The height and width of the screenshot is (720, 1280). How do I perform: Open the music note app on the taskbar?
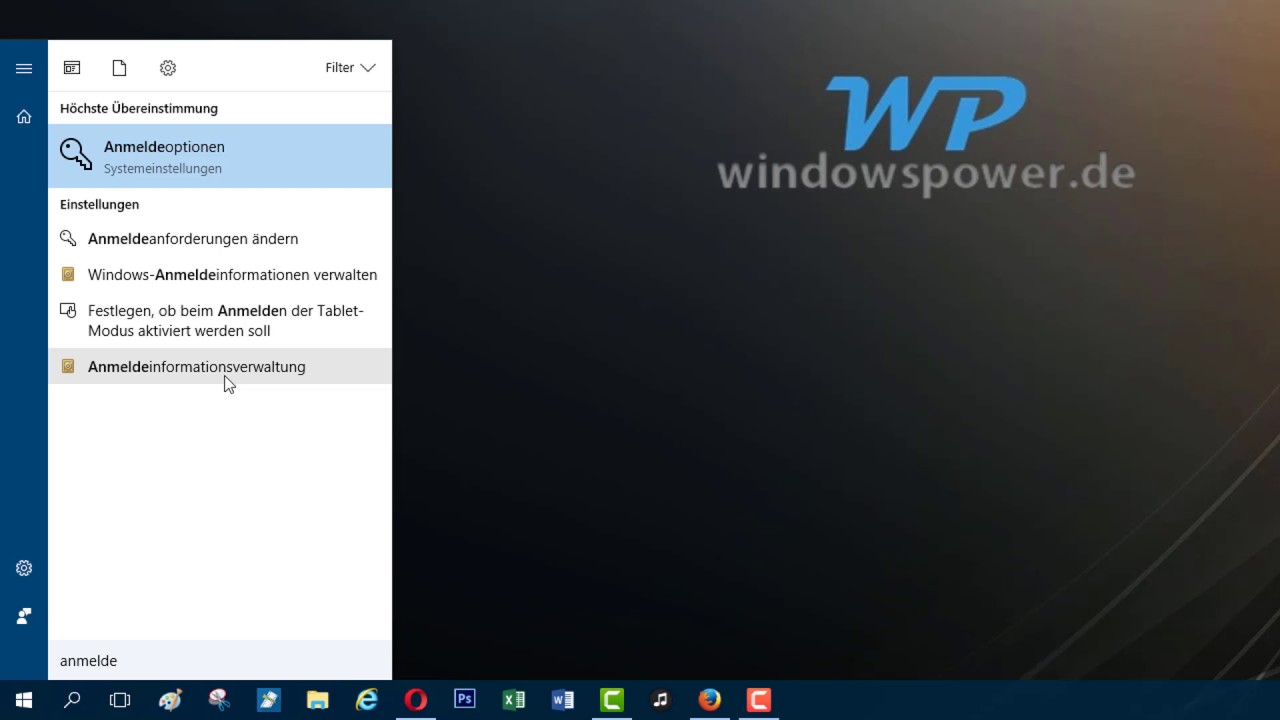(x=661, y=700)
